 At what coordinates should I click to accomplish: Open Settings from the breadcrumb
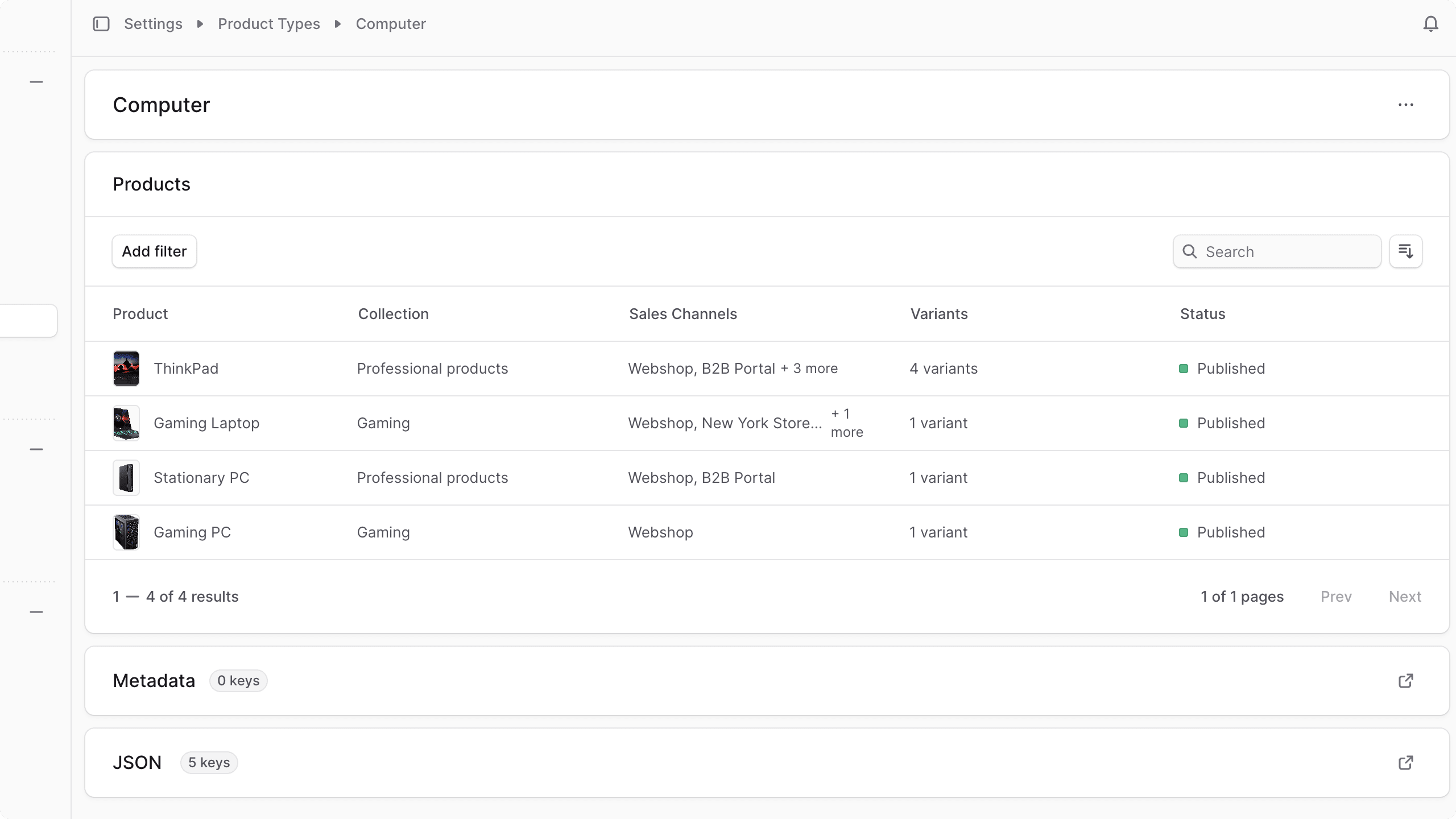[153, 24]
